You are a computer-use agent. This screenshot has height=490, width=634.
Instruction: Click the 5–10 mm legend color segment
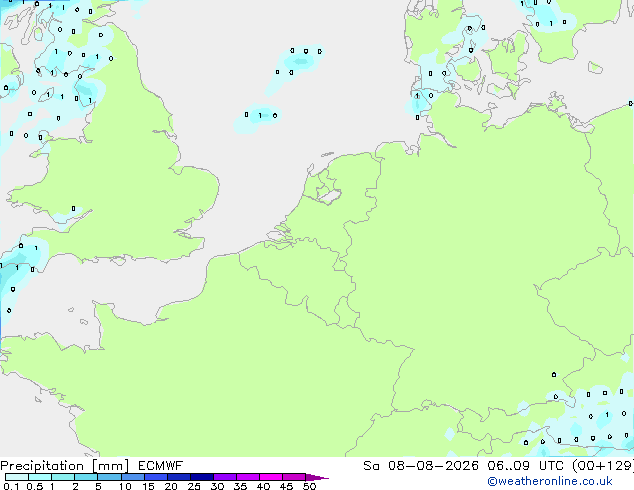[x=110, y=477]
